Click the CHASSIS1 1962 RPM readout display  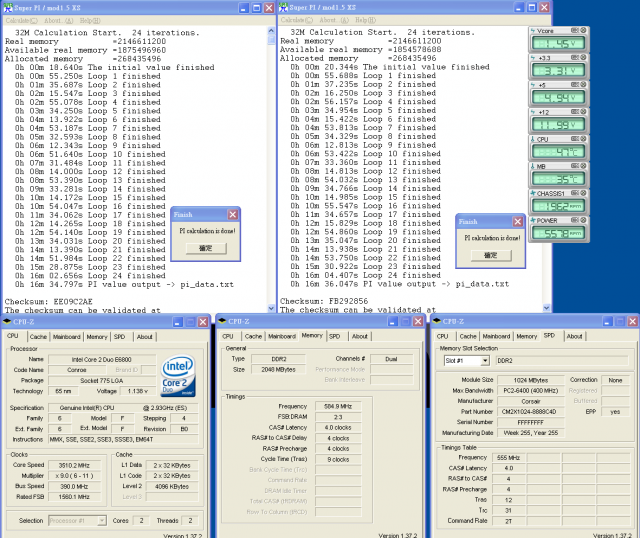click(x=558, y=206)
